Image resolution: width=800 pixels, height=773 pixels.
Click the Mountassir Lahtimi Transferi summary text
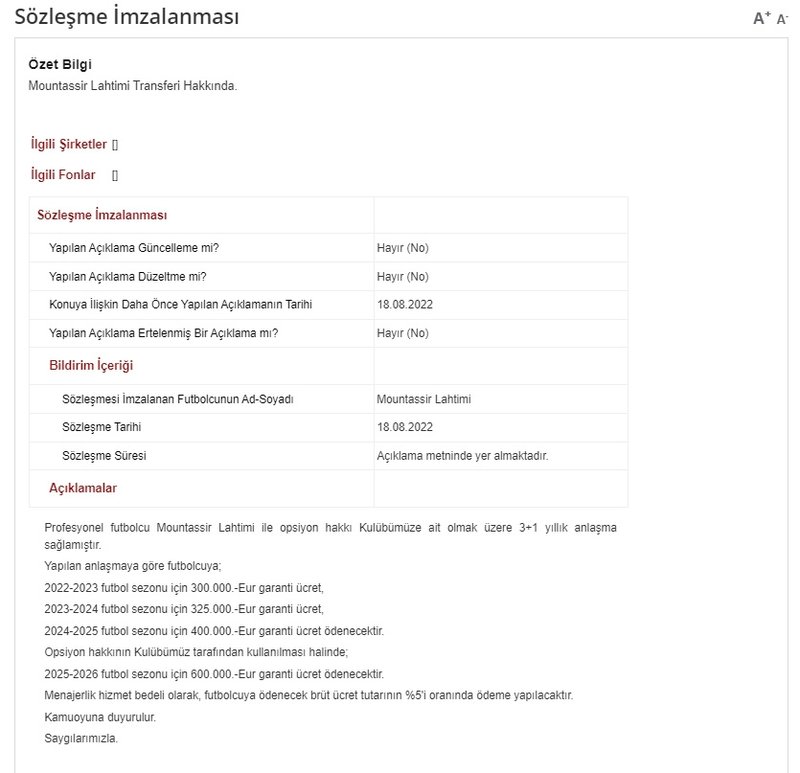pos(132,85)
